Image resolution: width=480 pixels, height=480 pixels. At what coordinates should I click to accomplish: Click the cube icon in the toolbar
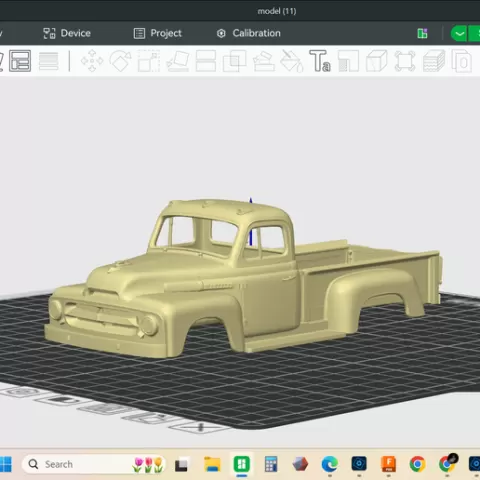point(377,61)
